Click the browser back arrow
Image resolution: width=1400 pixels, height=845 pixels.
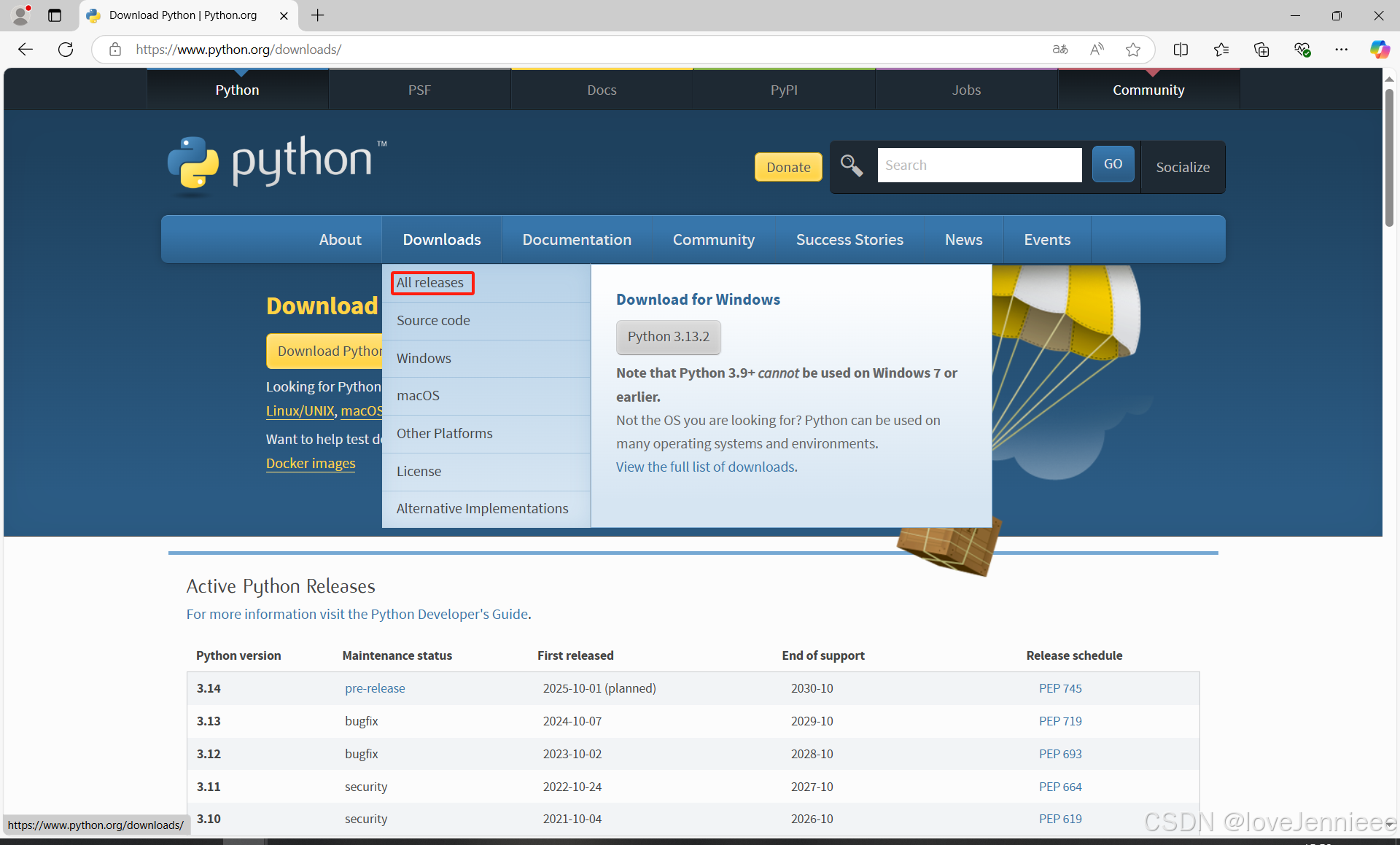click(x=26, y=50)
